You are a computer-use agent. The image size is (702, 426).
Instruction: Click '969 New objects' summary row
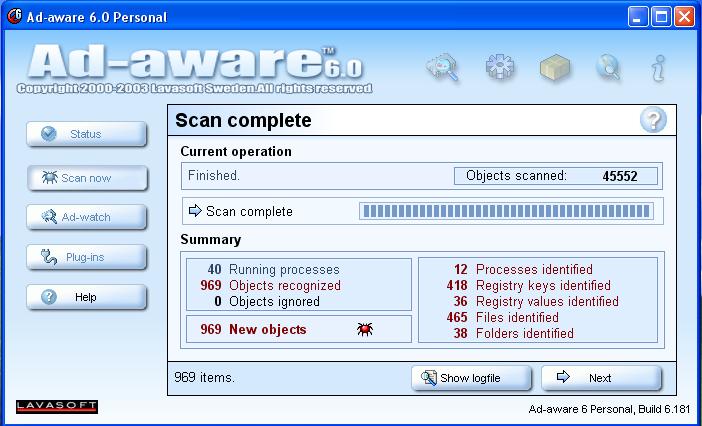pyautogui.click(x=253, y=329)
